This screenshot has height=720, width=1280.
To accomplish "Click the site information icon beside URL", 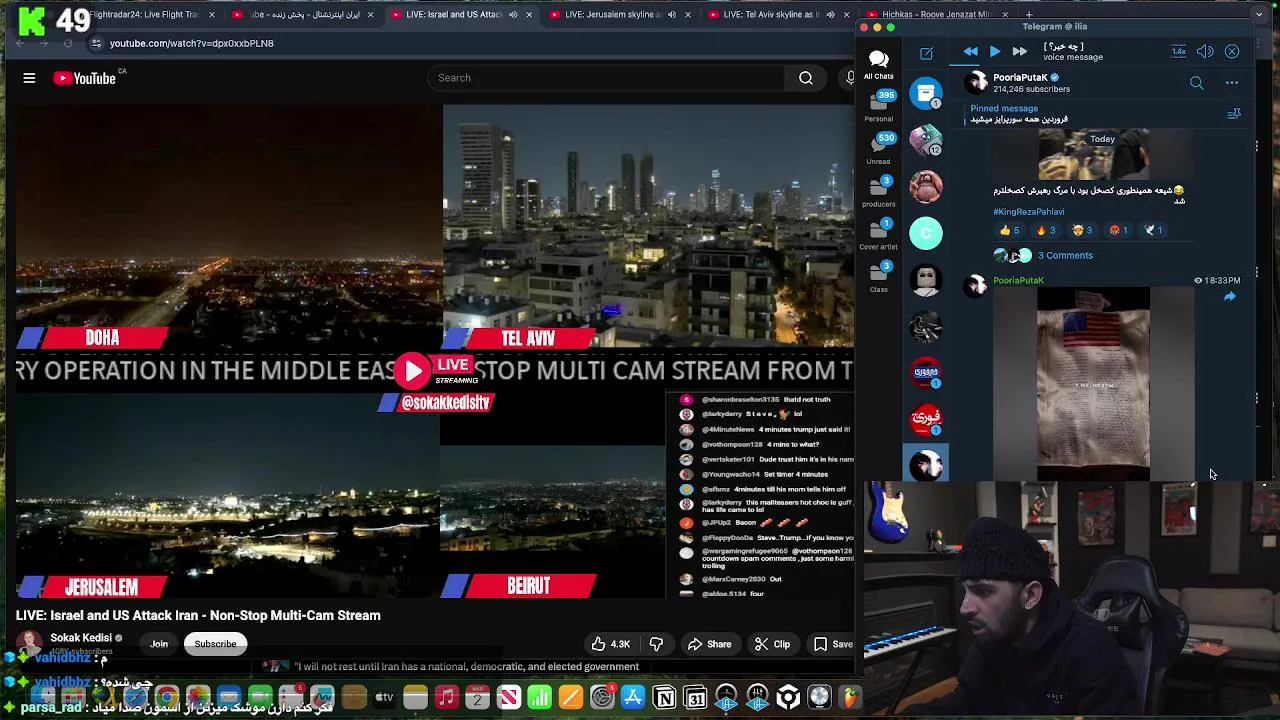I will point(96,43).
